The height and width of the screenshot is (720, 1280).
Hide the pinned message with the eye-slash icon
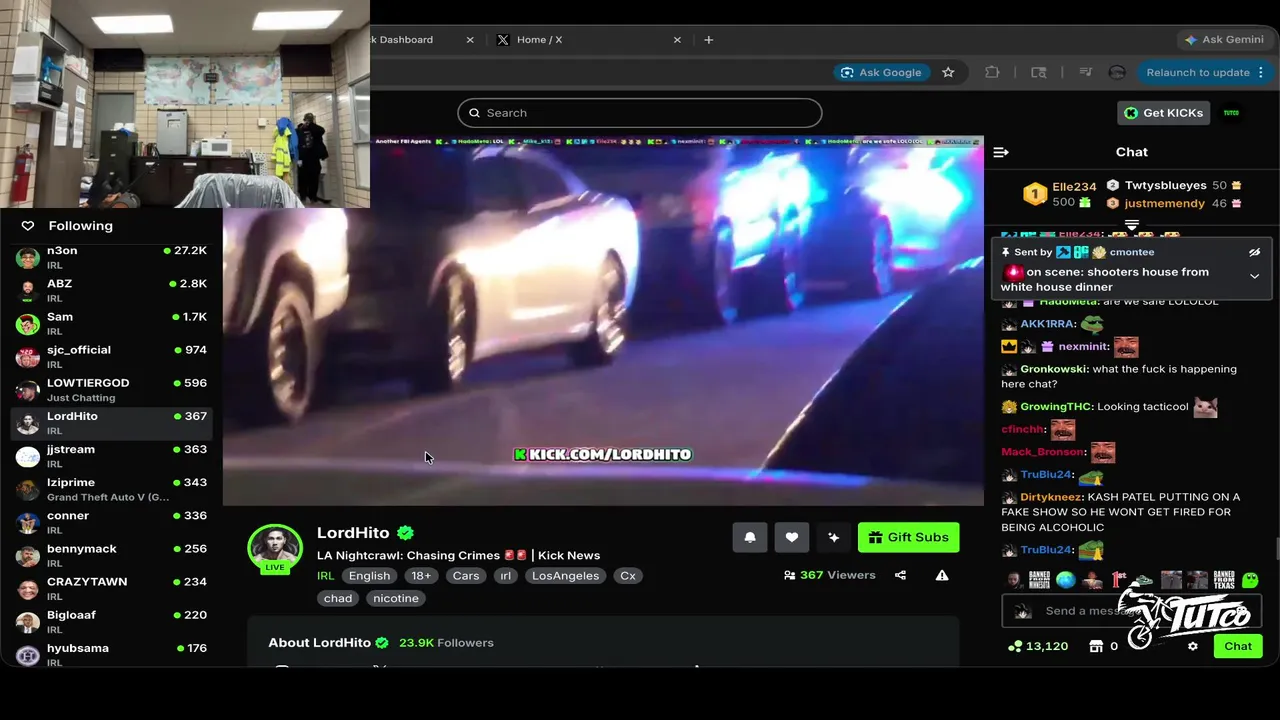point(1254,252)
